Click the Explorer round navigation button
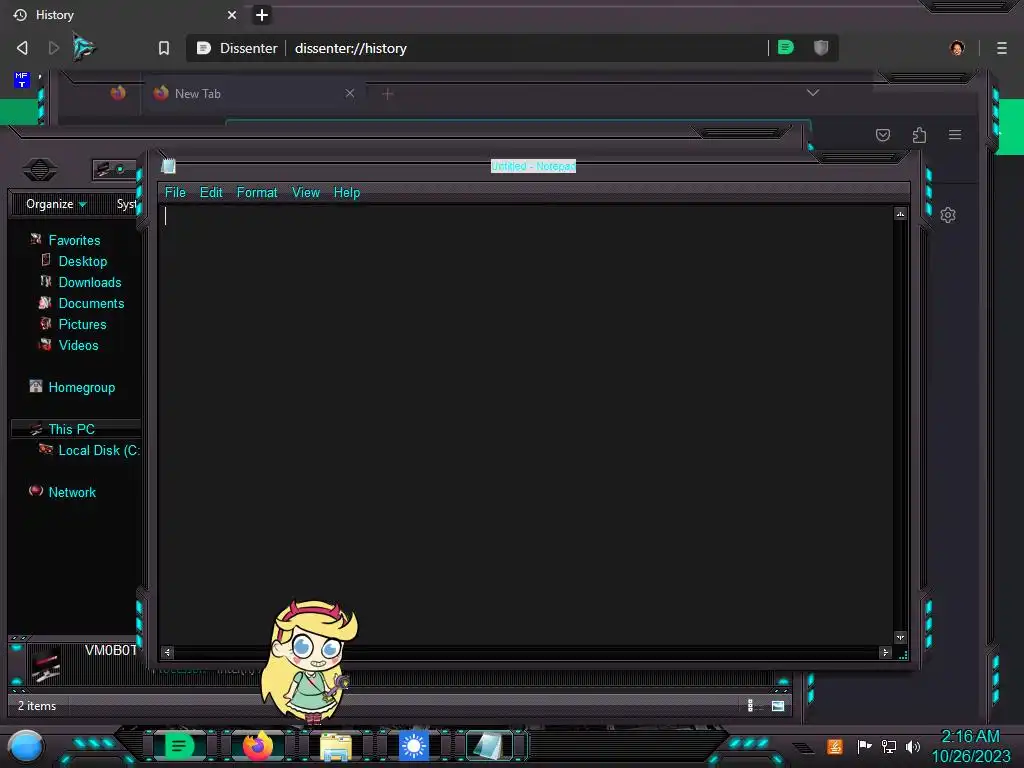The height and width of the screenshot is (768, 1024). (x=40, y=170)
